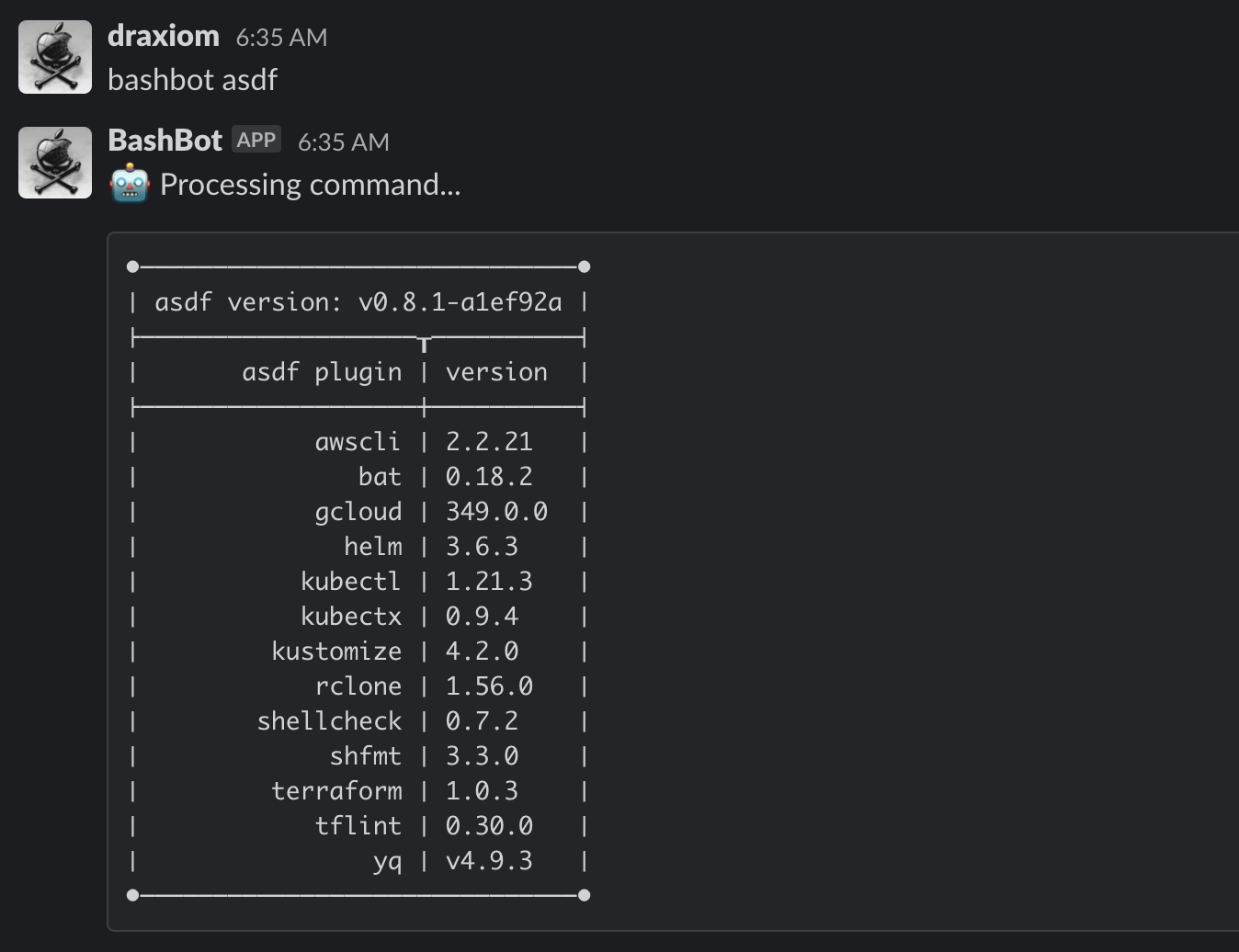This screenshot has width=1239, height=952.
Task: Click BashBot's 6:35 AM timestamp
Action: tap(344, 142)
